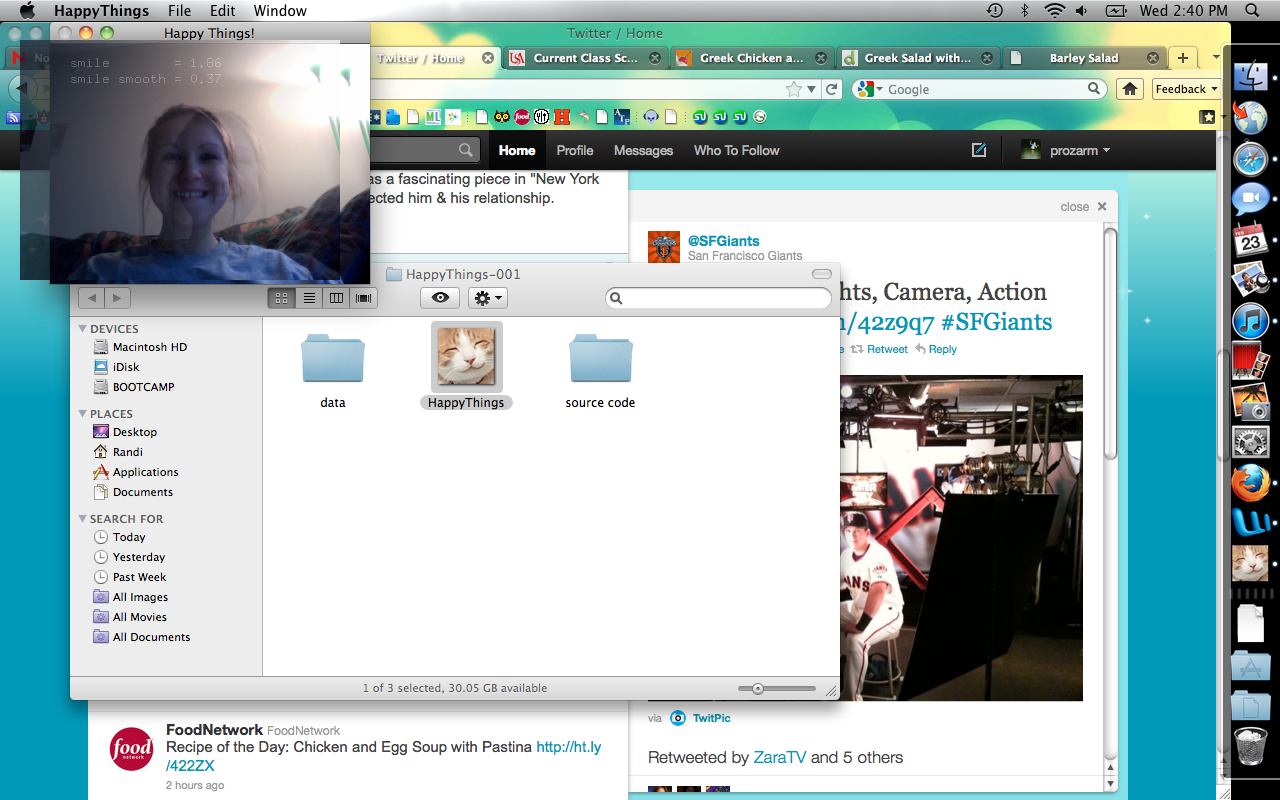
Task: Click the Quick Look eye button
Action: (x=440, y=298)
